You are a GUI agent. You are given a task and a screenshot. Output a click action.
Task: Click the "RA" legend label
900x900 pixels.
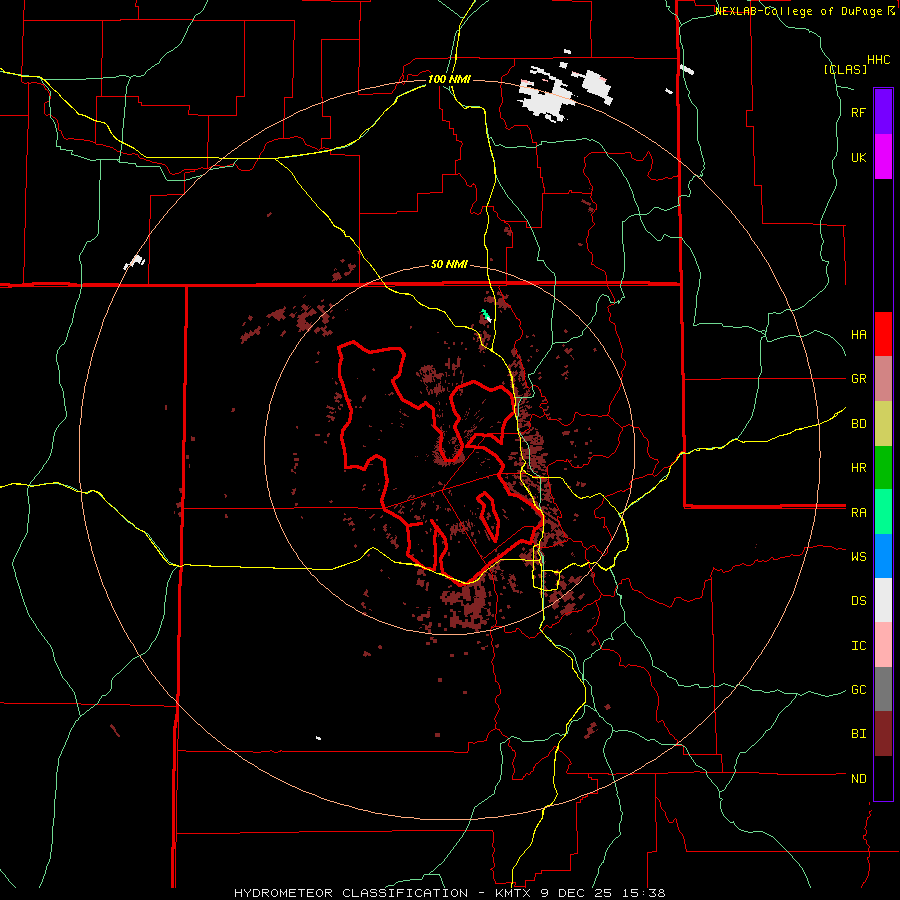(x=858, y=513)
